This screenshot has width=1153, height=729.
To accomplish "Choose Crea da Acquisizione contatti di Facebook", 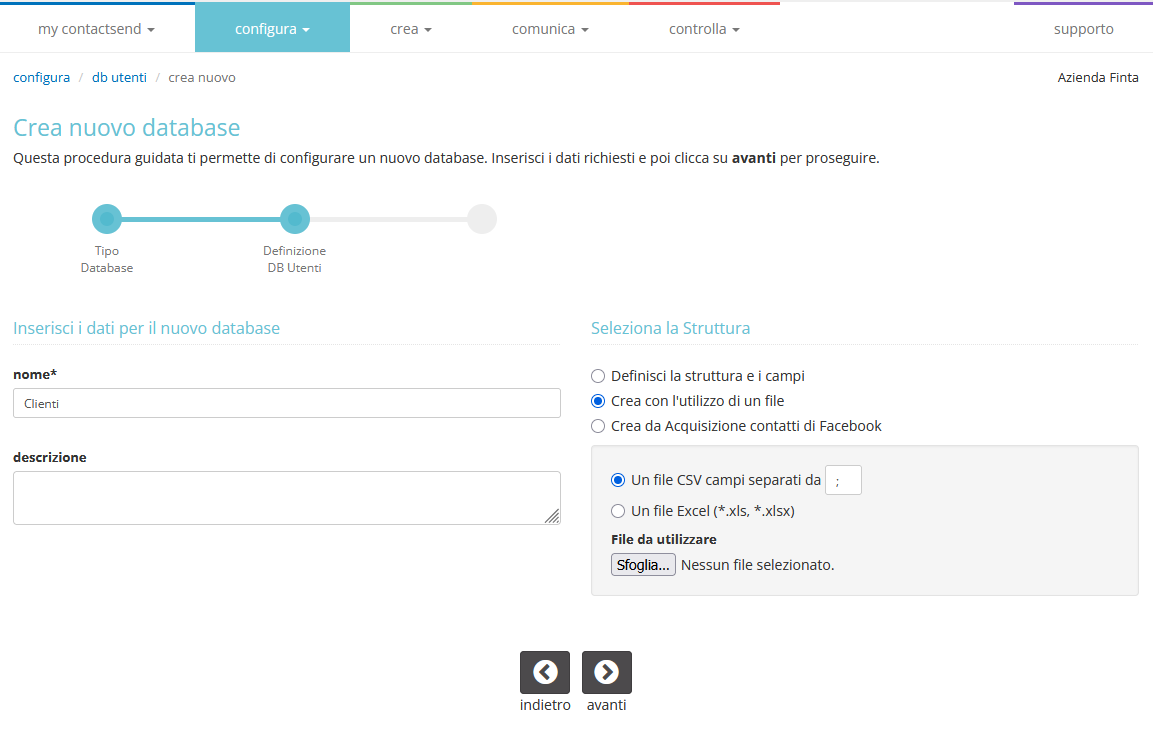I will (x=598, y=427).
